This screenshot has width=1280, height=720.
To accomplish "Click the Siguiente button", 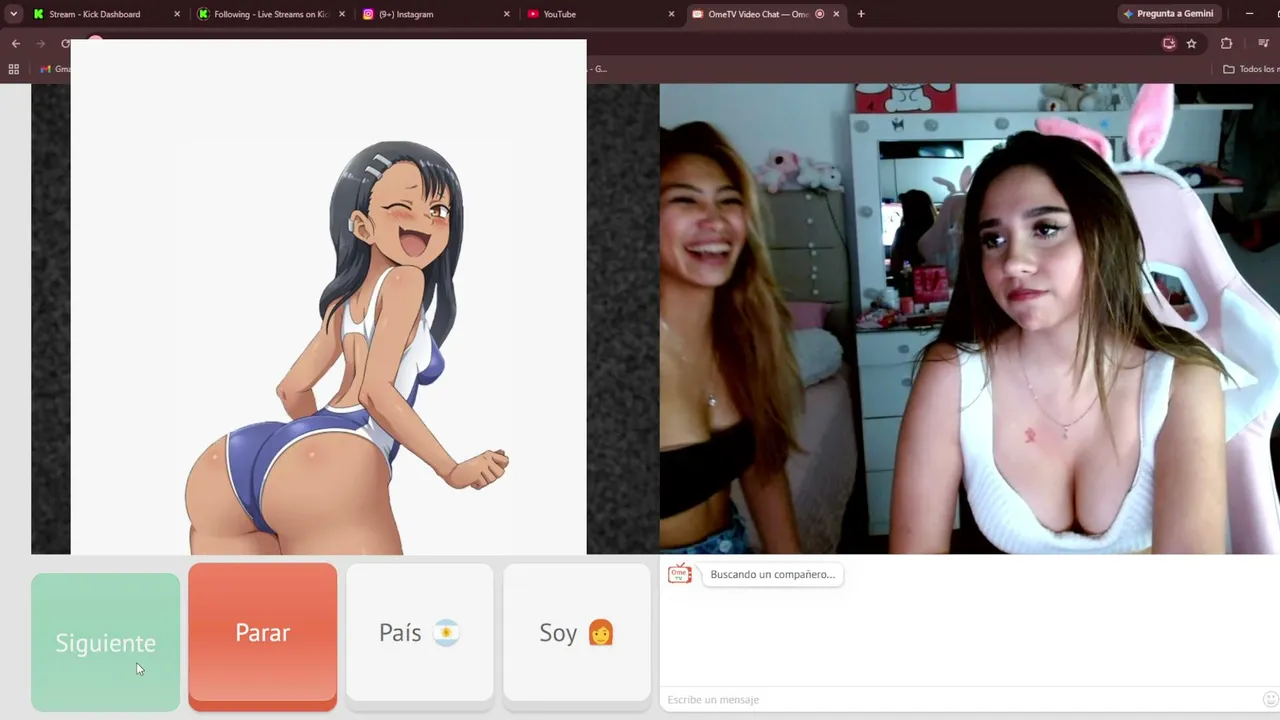I will click(x=105, y=642).
